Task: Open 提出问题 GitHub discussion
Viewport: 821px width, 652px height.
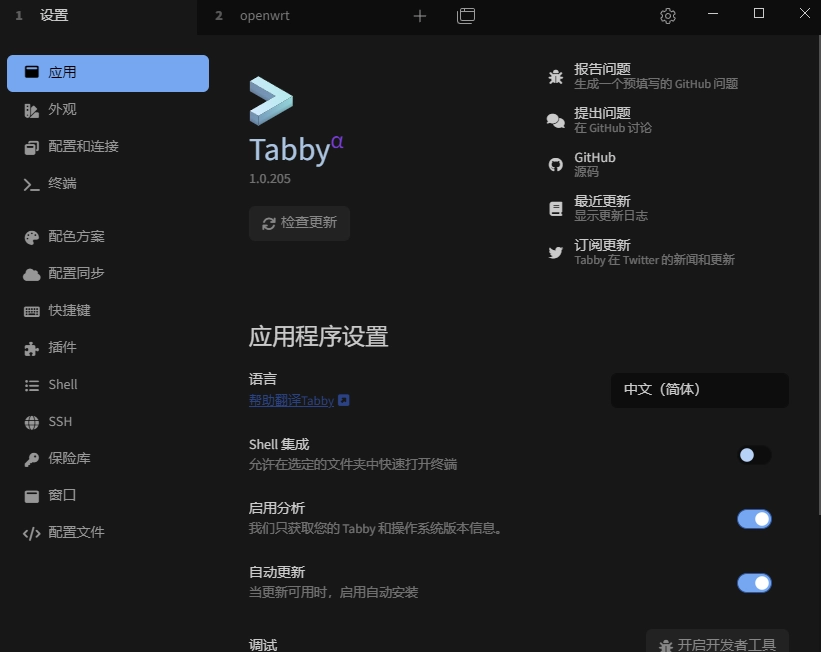Action: click(613, 120)
